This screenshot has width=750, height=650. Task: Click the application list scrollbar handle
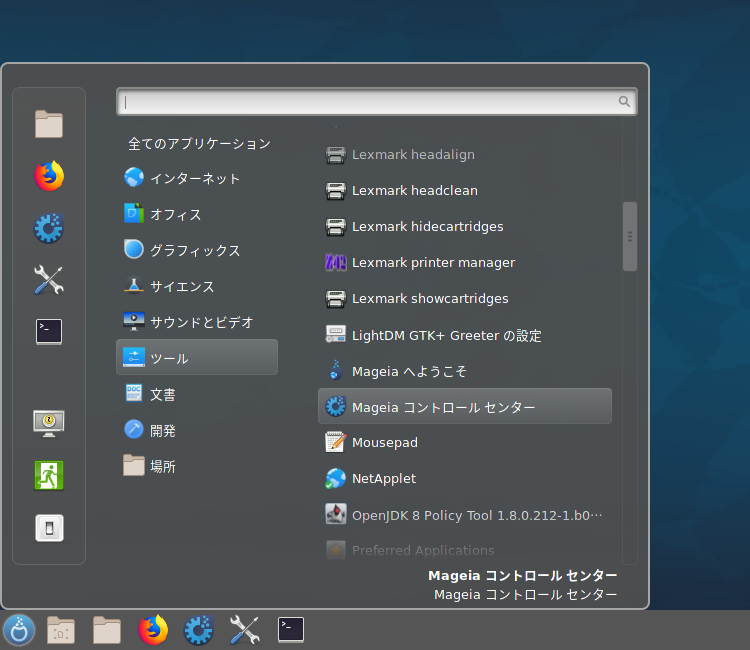click(630, 237)
